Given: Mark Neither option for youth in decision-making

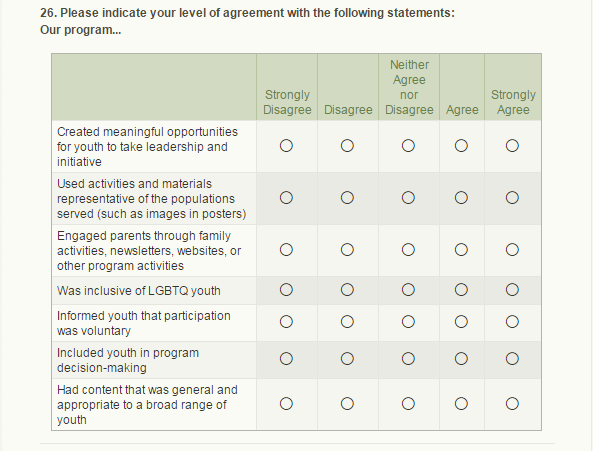Looking at the screenshot, I should pyautogui.click(x=408, y=359).
